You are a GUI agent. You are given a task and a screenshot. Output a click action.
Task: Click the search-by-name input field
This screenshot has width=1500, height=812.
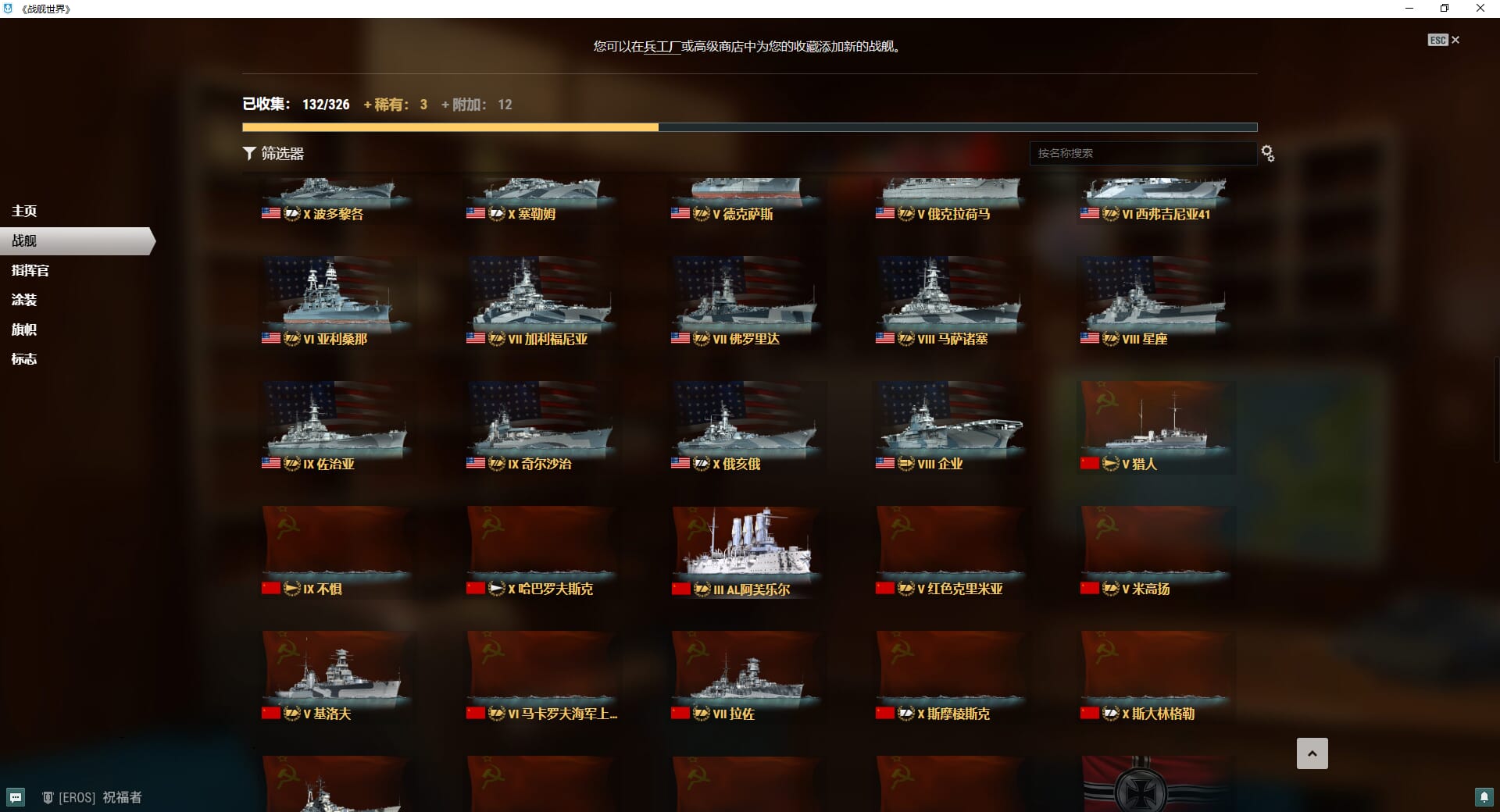tap(1143, 153)
